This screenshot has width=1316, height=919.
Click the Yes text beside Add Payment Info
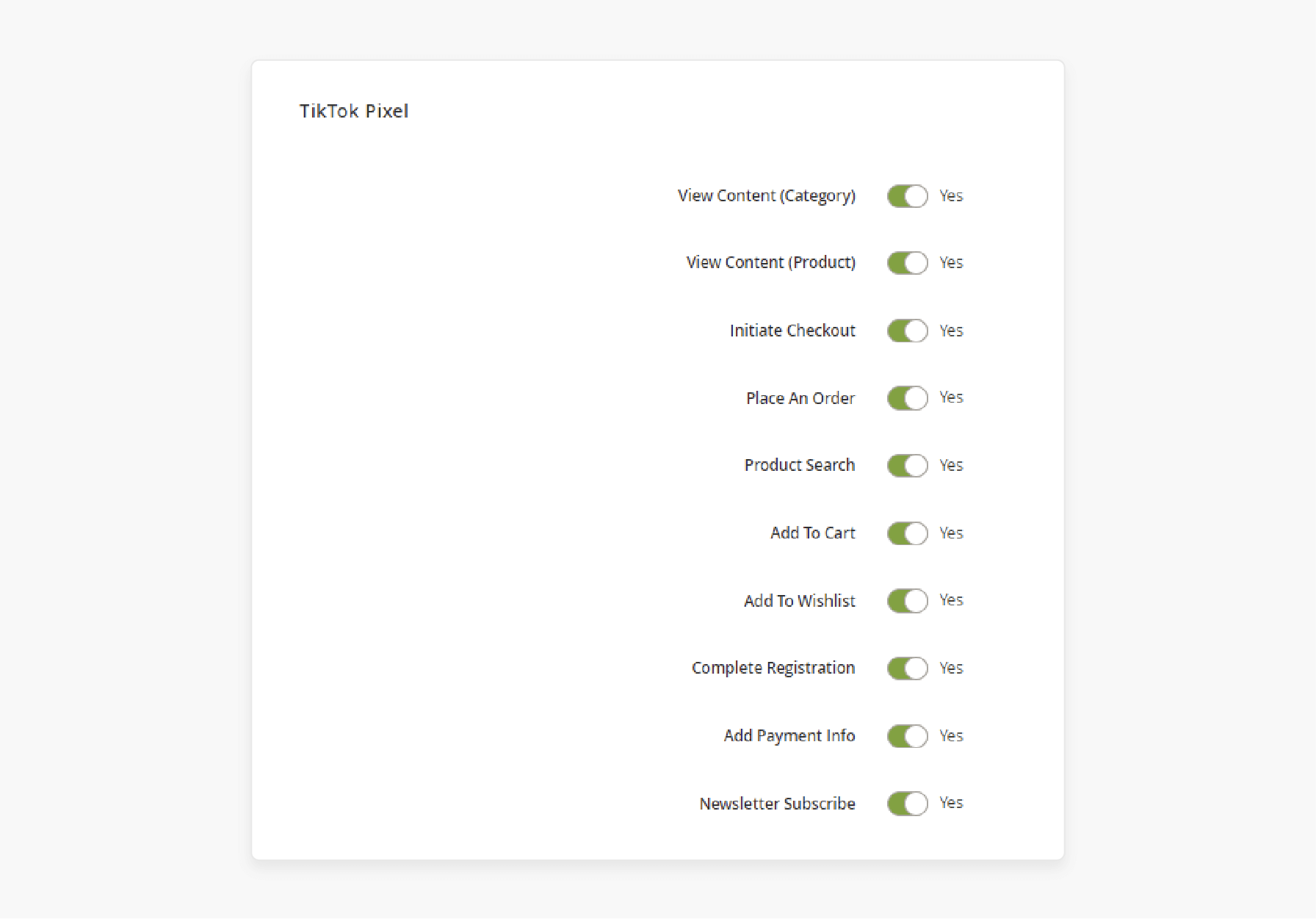951,736
